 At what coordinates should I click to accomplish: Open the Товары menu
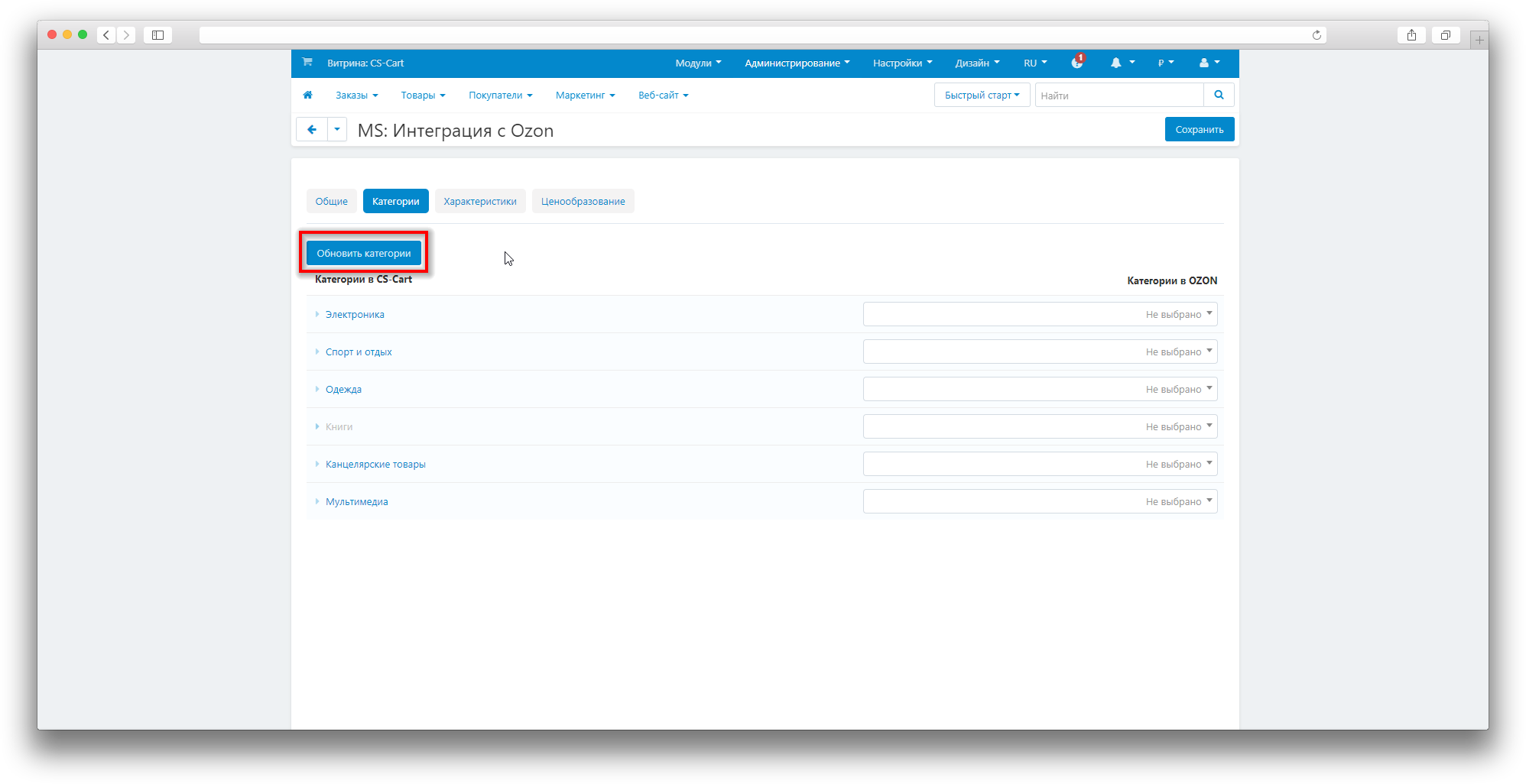[423, 95]
